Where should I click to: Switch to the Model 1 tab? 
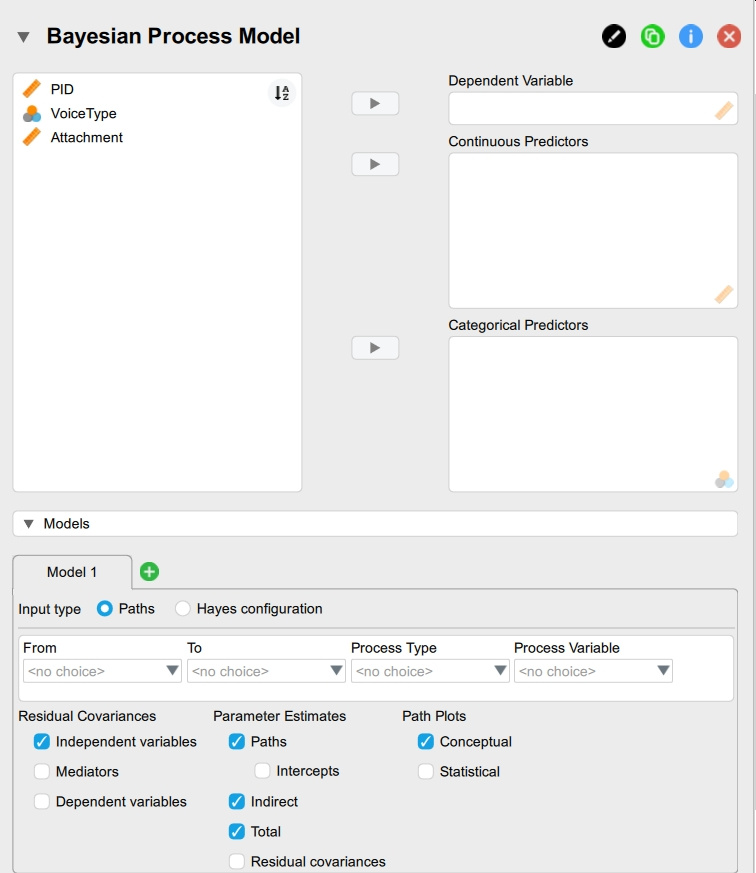pyautogui.click(x=72, y=572)
